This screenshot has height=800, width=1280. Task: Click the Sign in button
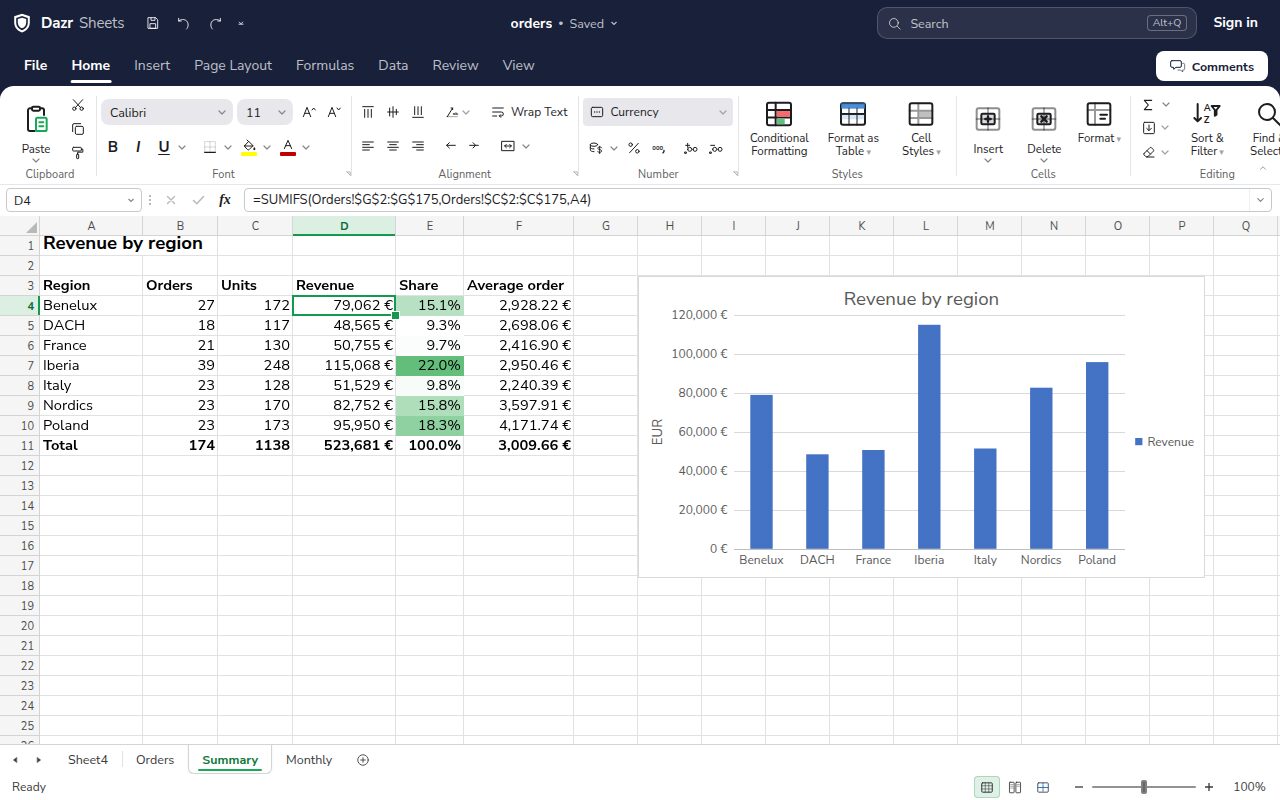(1235, 23)
